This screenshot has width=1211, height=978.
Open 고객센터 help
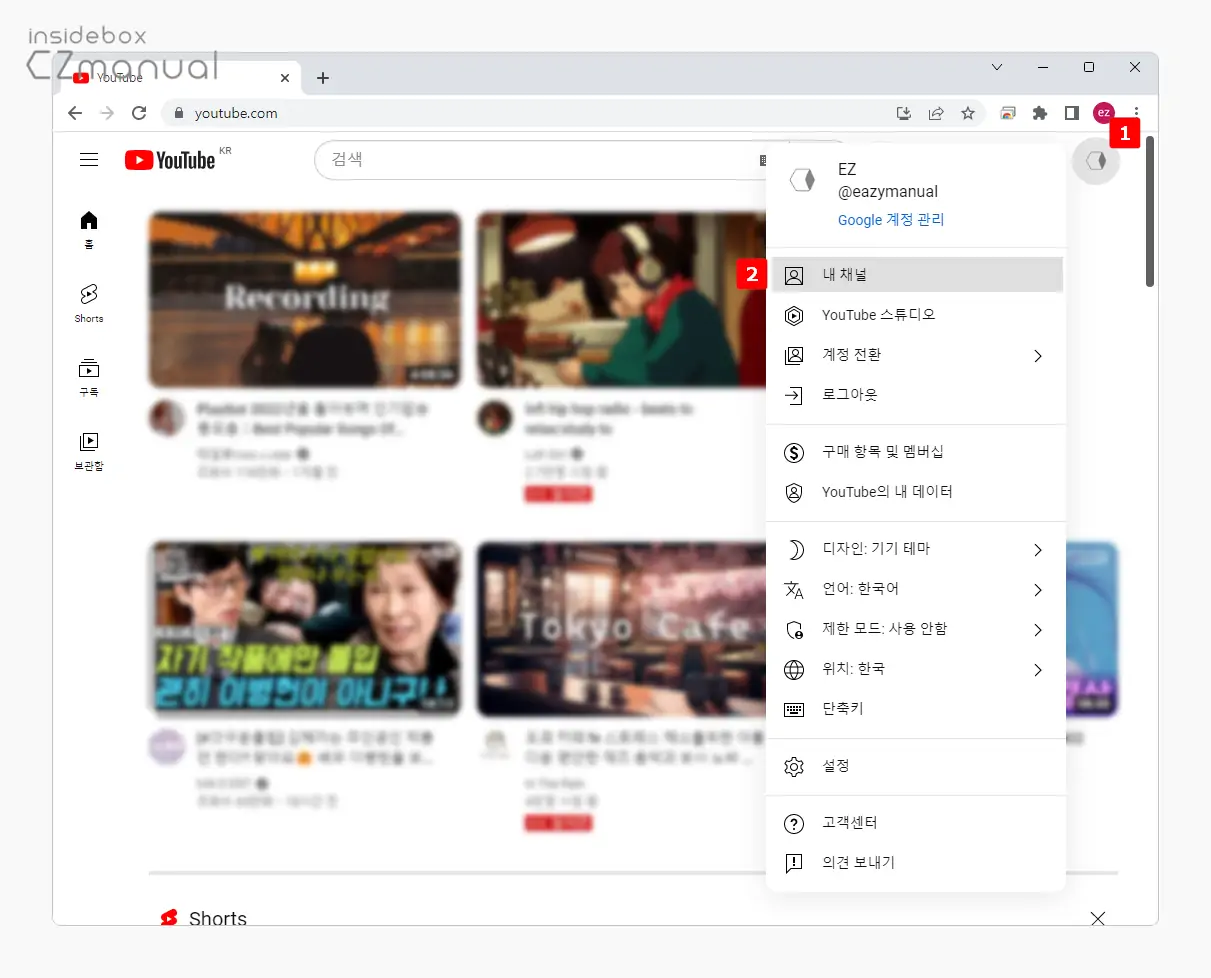917,823
